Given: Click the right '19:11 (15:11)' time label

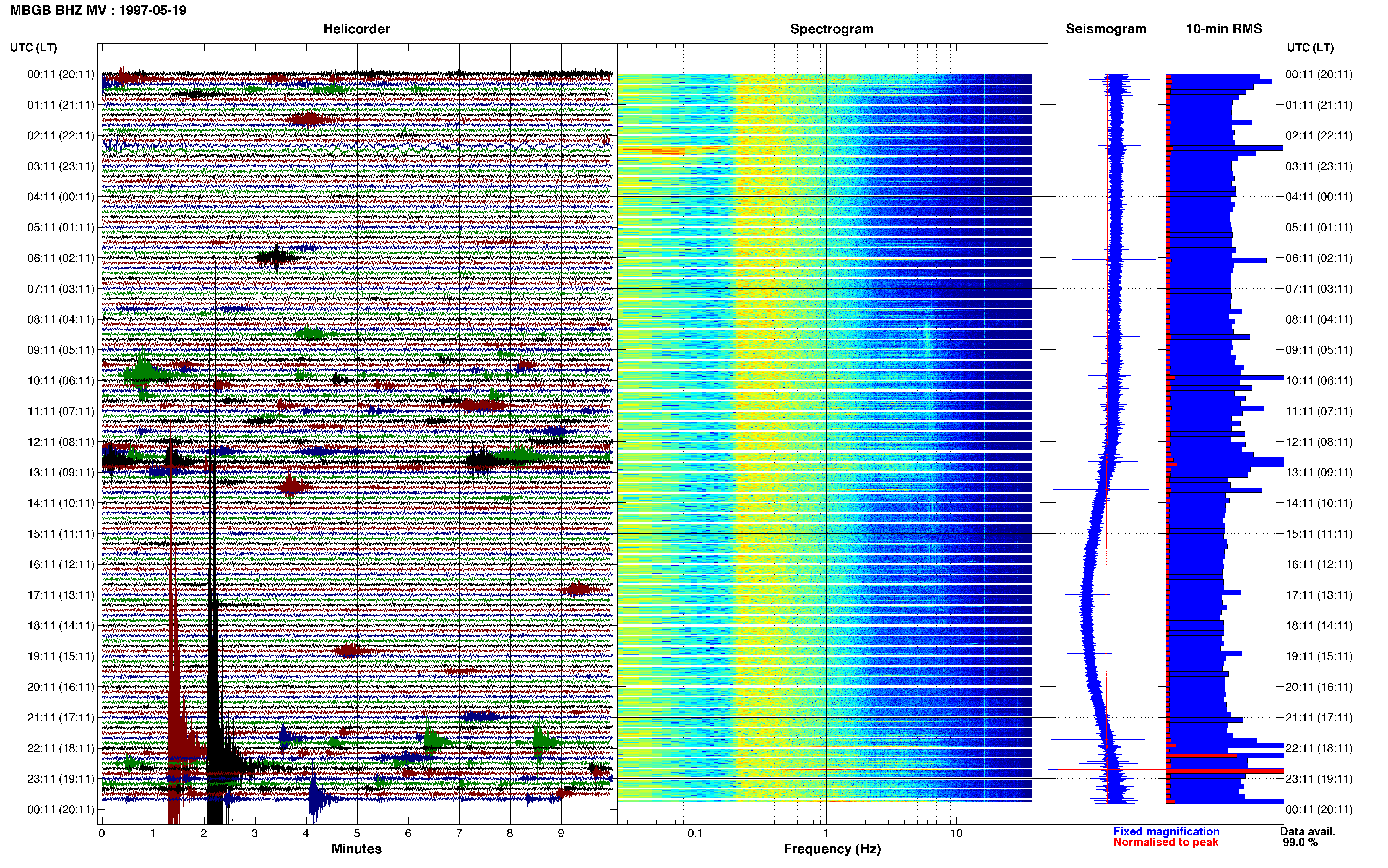Looking at the screenshot, I should 1319,656.
